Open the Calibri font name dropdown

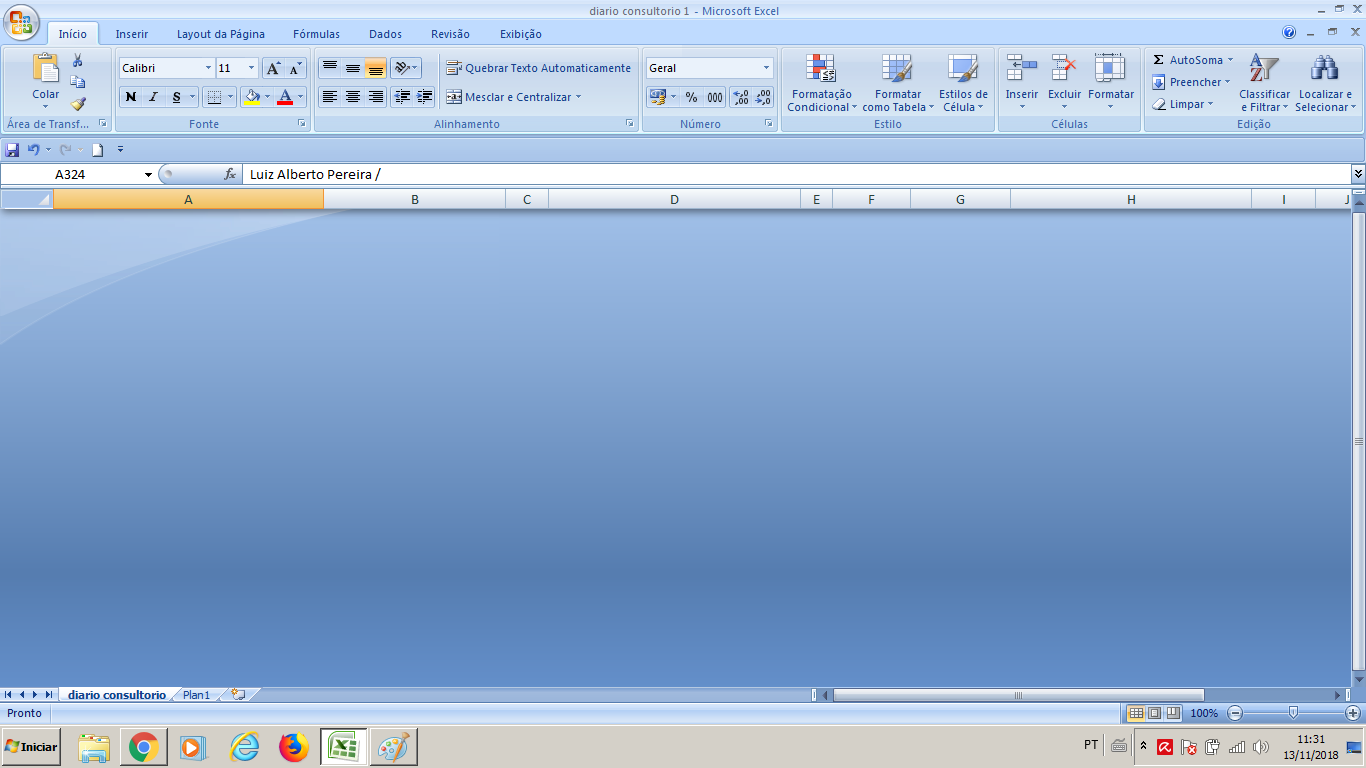(208, 68)
